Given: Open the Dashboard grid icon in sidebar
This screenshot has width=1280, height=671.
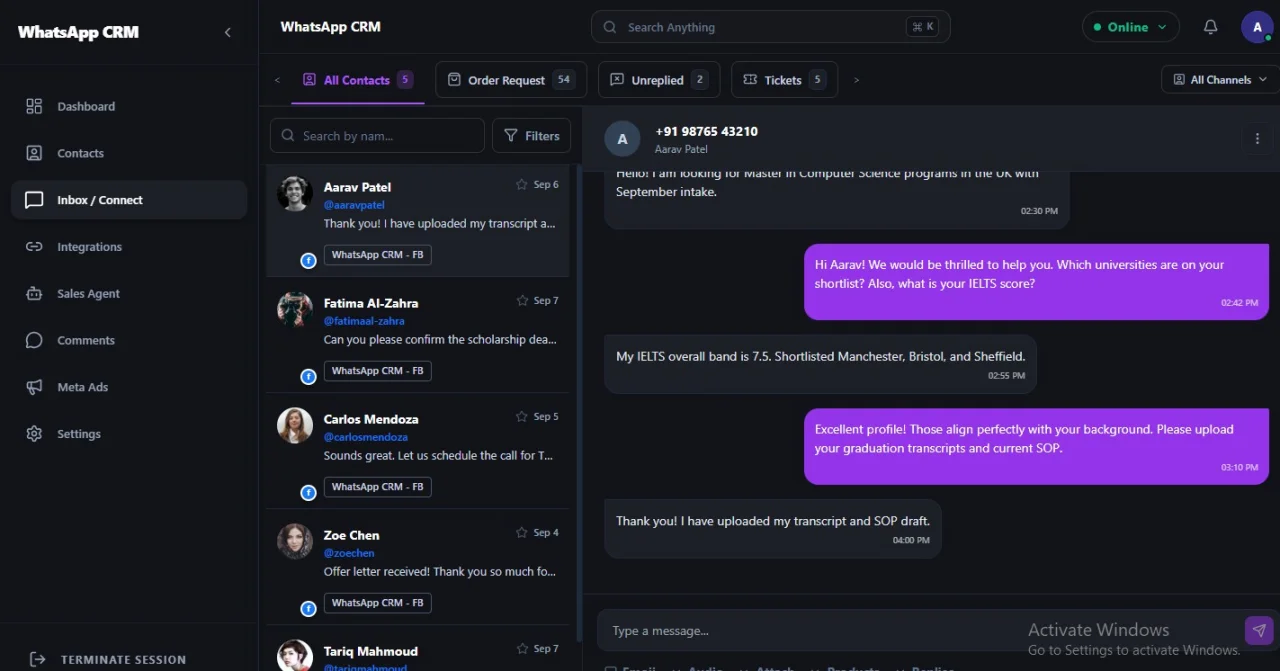Looking at the screenshot, I should [x=34, y=106].
